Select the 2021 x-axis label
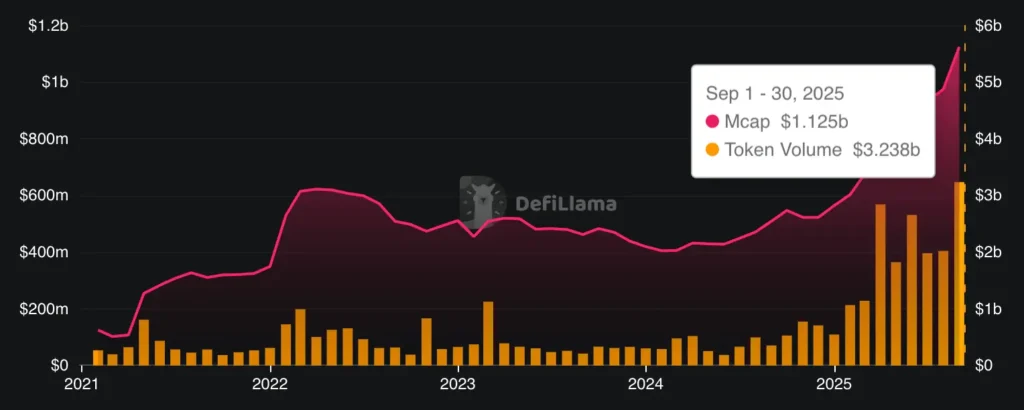The width and height of the screenshot is (1024, 410). (x=82, y=383)
